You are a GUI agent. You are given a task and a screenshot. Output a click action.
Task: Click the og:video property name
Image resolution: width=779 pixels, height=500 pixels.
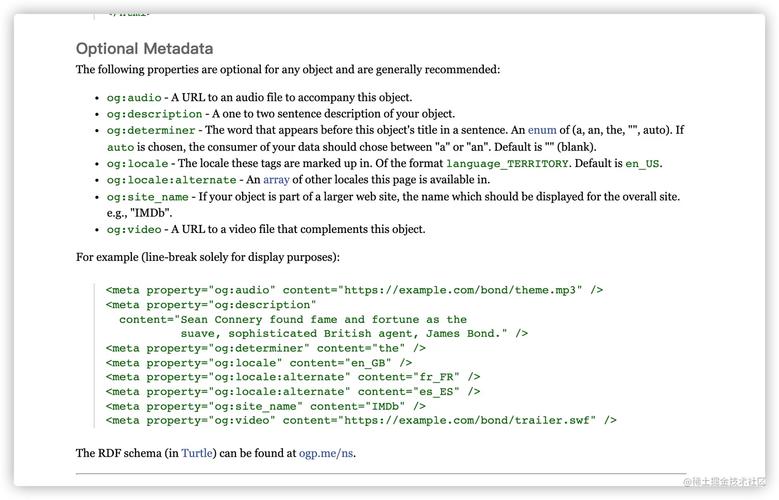(x=134, y=230)
